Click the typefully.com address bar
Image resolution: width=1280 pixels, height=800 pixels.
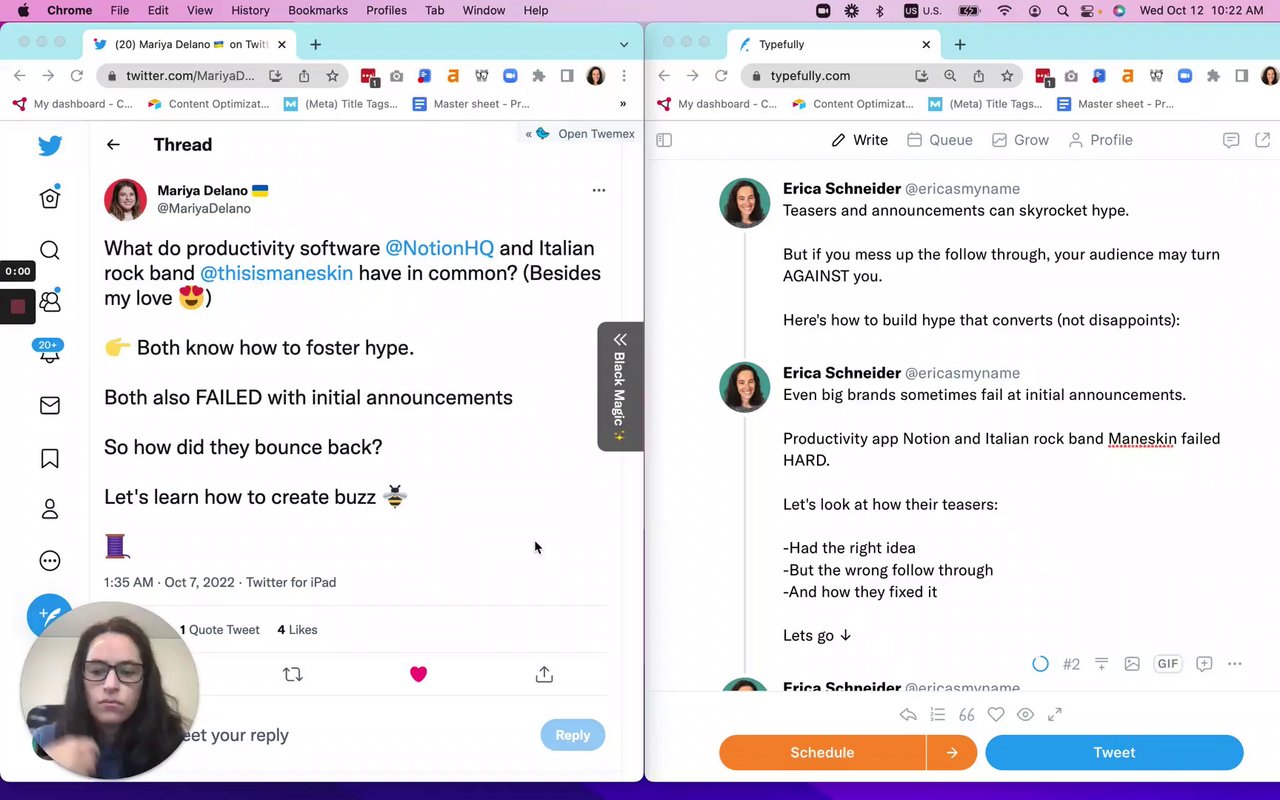click(x=882, y=76)
